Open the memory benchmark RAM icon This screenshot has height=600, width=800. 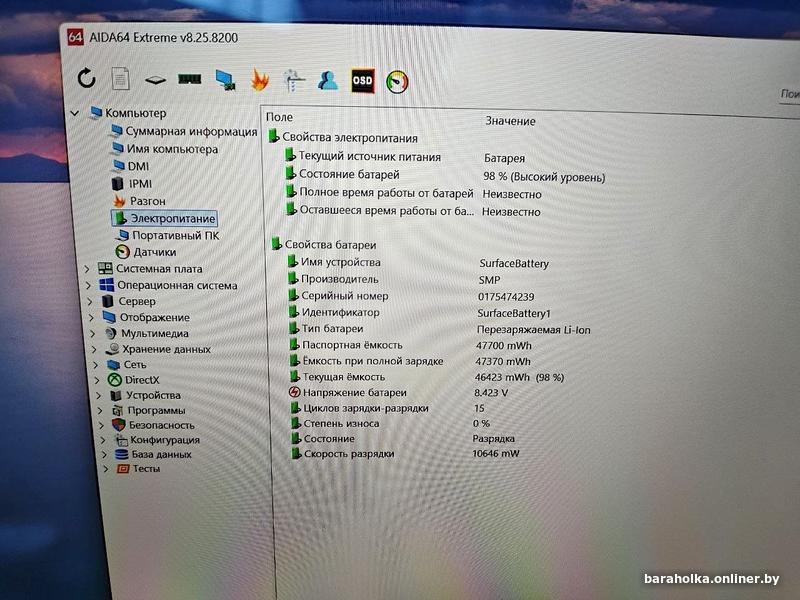[190, 79]
